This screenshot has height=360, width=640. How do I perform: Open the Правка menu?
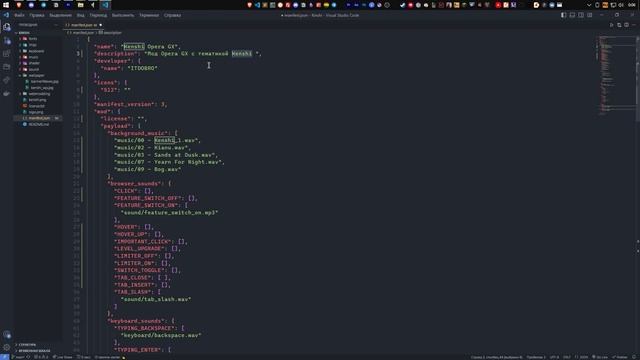click(x=37, y=15)
